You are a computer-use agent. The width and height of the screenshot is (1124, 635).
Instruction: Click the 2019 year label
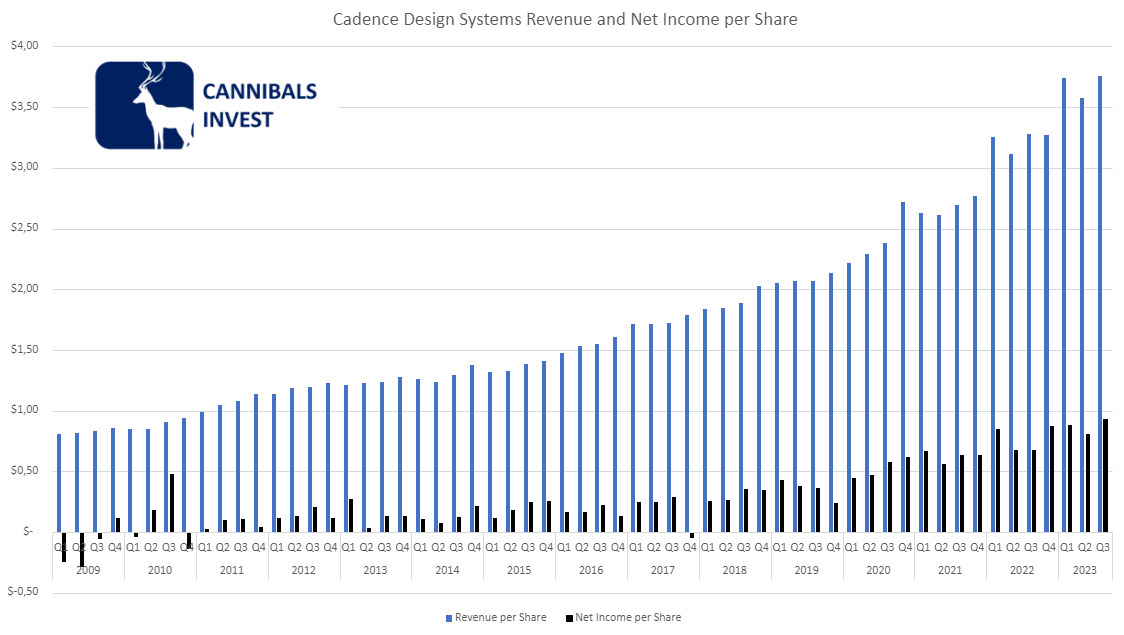coord(808,569)
